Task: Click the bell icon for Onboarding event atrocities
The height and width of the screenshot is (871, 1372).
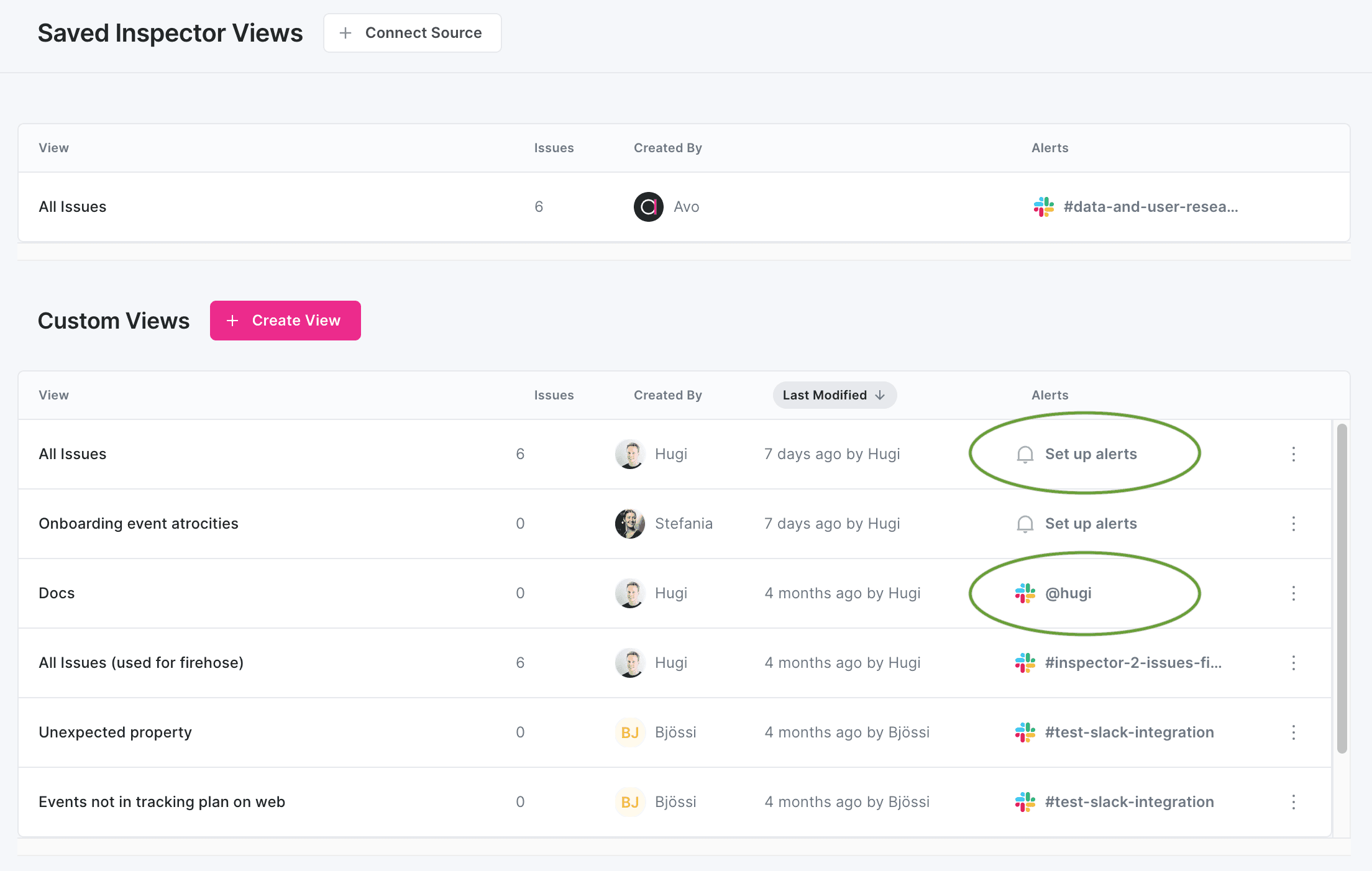Action: pyautogui.click(x=1024, y=524)
